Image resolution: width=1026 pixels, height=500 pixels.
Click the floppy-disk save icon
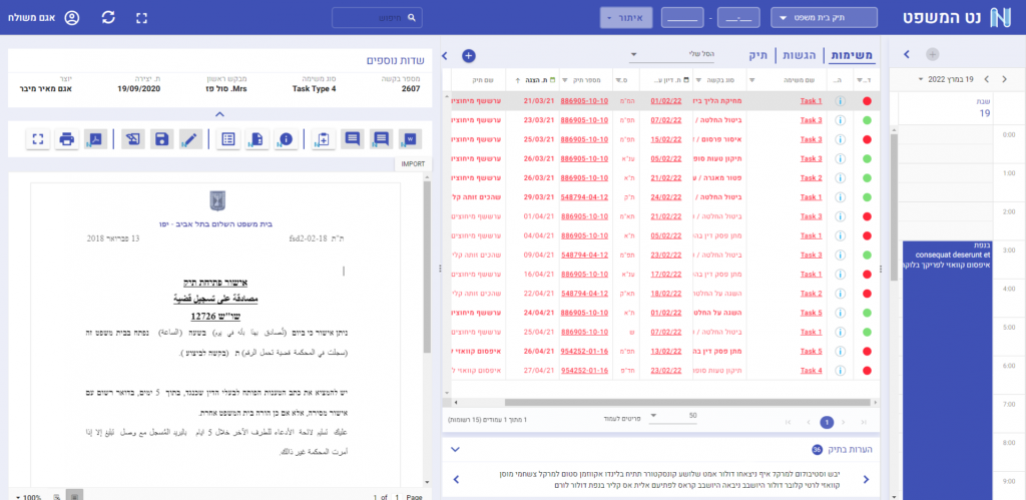(162, 139)
